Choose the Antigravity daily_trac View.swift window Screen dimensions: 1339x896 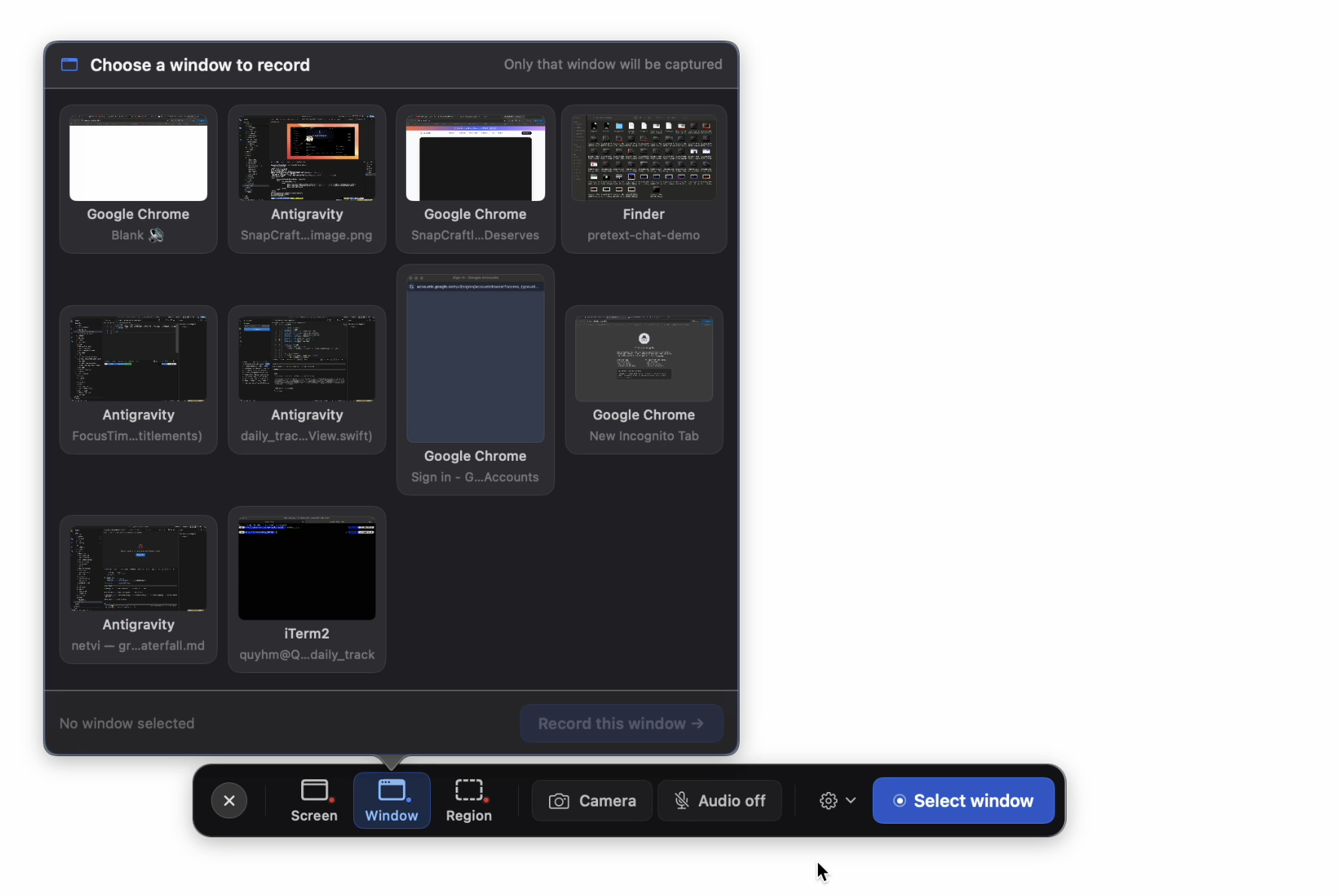(307, 379)
